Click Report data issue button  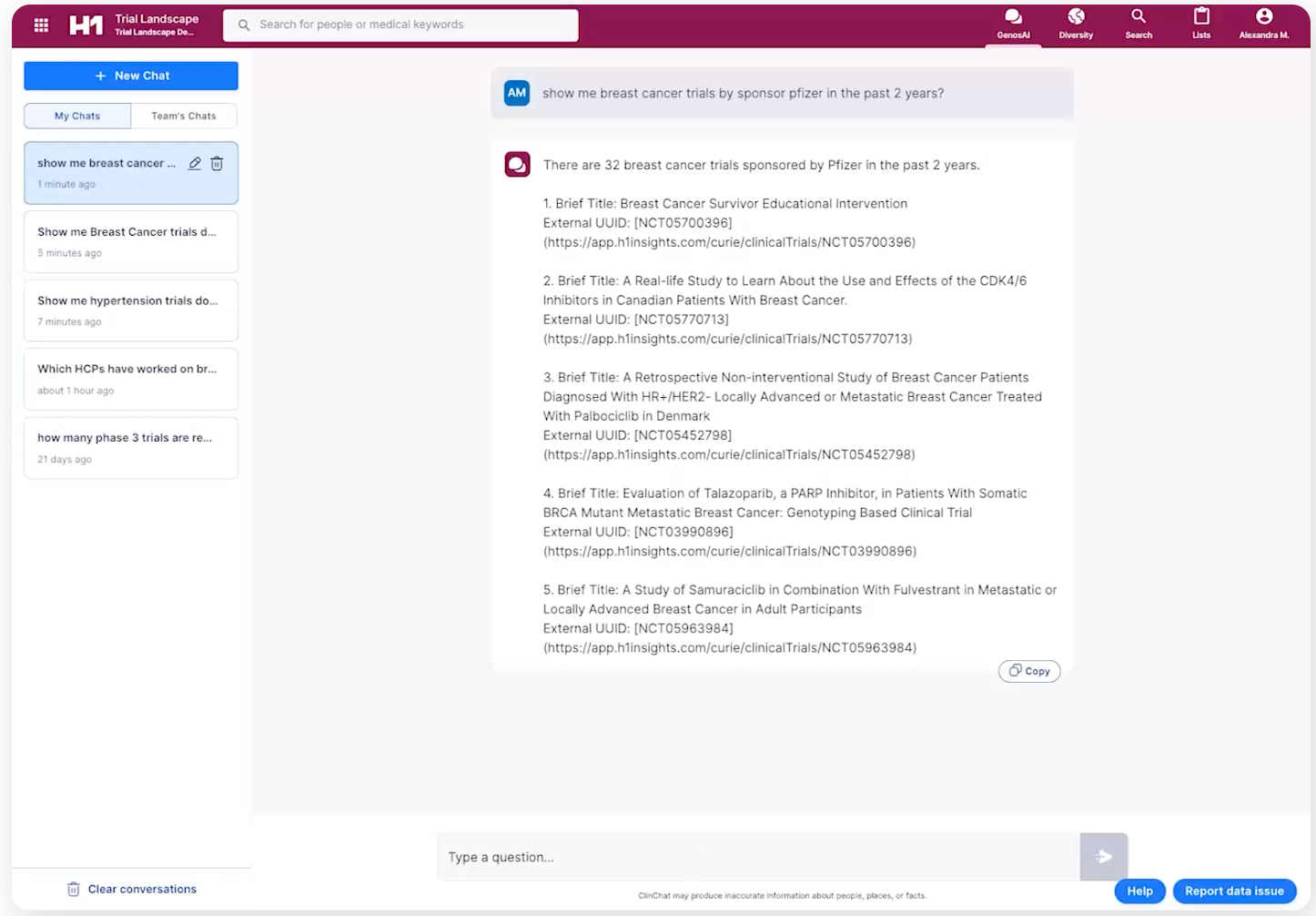[x=1234, y=891]
